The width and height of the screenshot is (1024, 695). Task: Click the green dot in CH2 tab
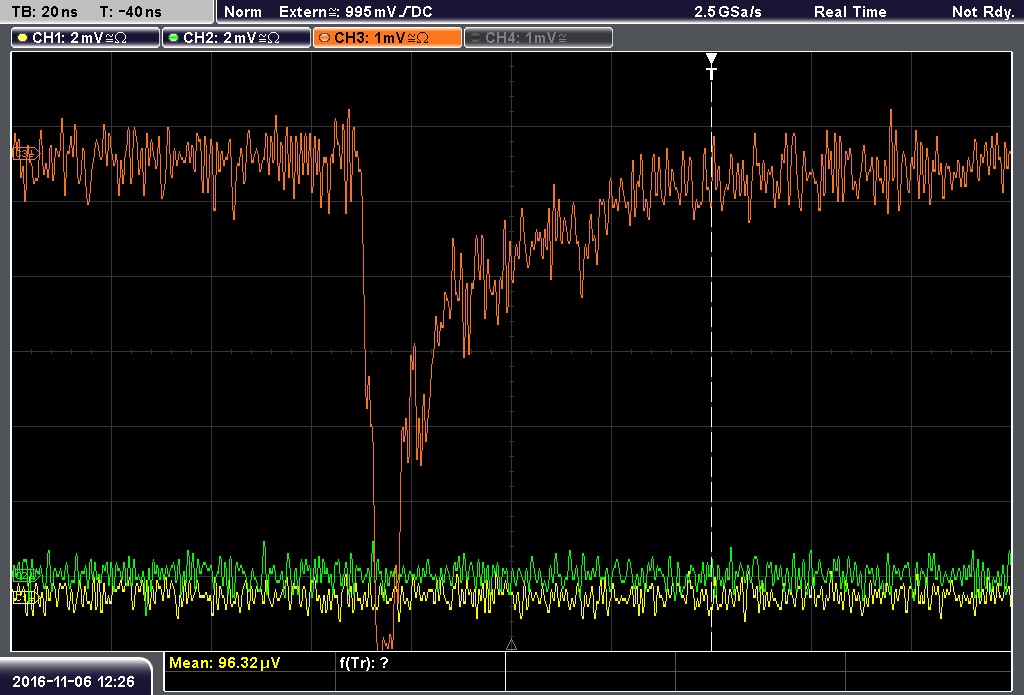click(174, 38)
